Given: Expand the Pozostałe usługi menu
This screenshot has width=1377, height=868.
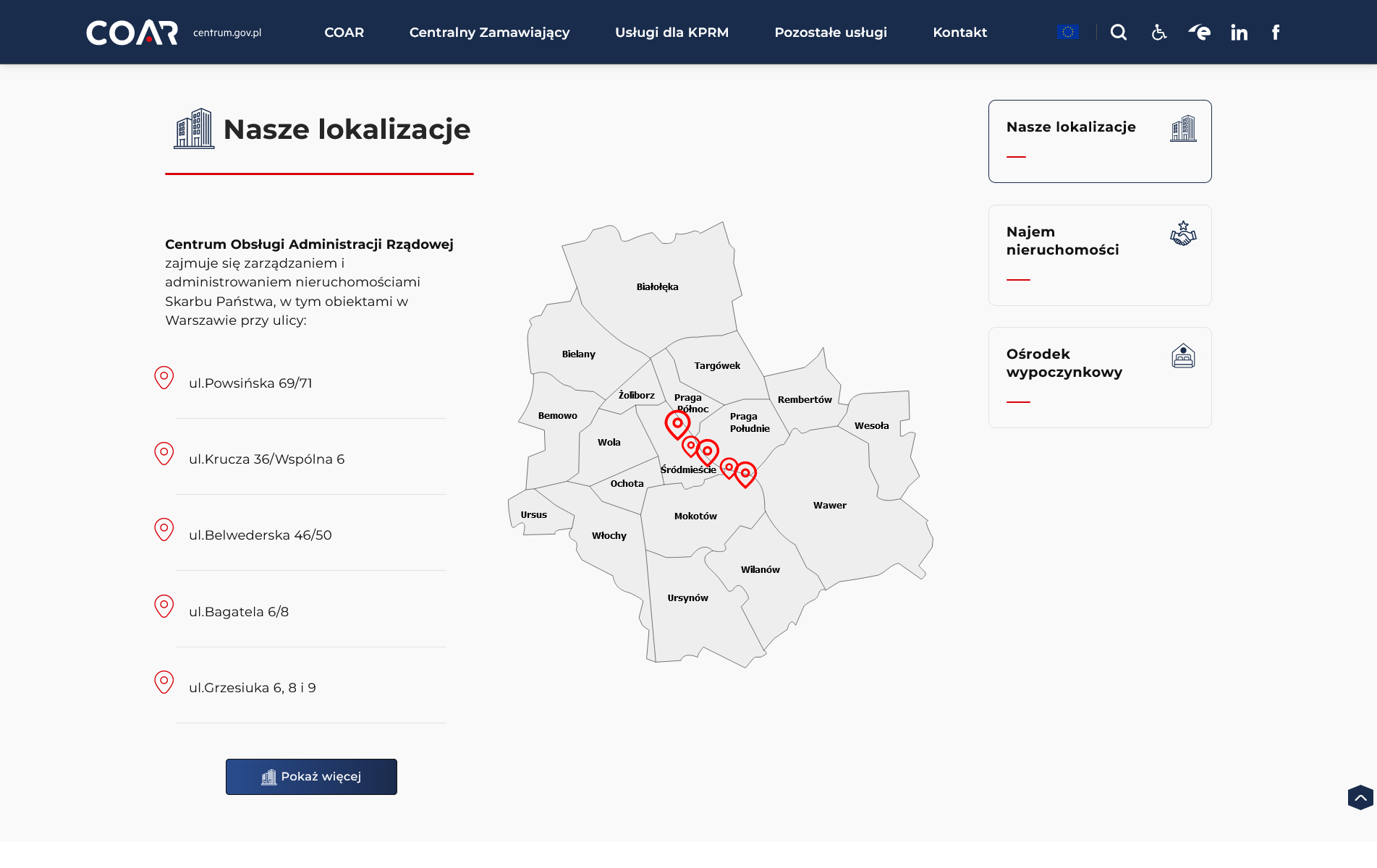Looking at the screenshot, I should point(831,33).
